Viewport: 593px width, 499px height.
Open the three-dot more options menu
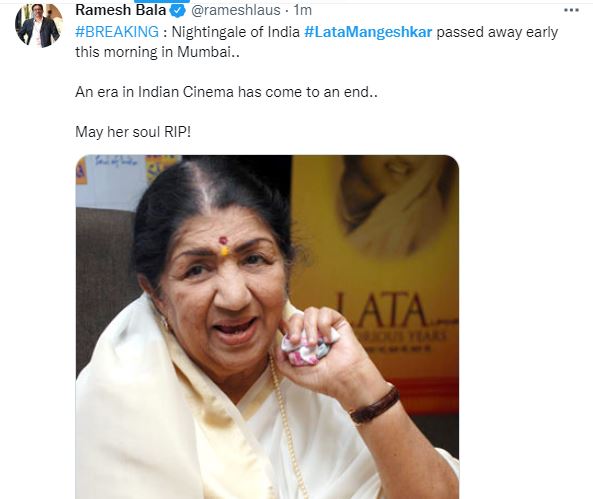coord(571,10)
